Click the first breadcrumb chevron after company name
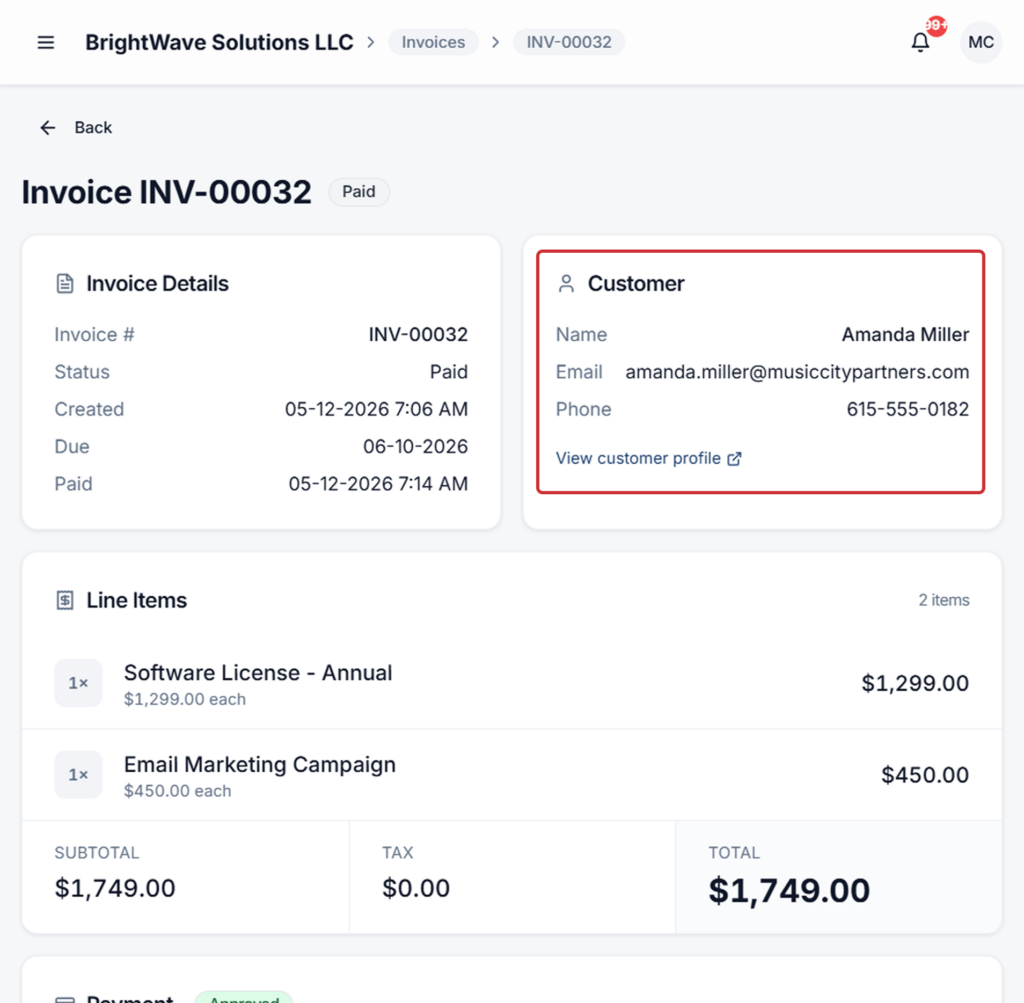Viewport: 1024px width, 1003px height. point(371,42)
